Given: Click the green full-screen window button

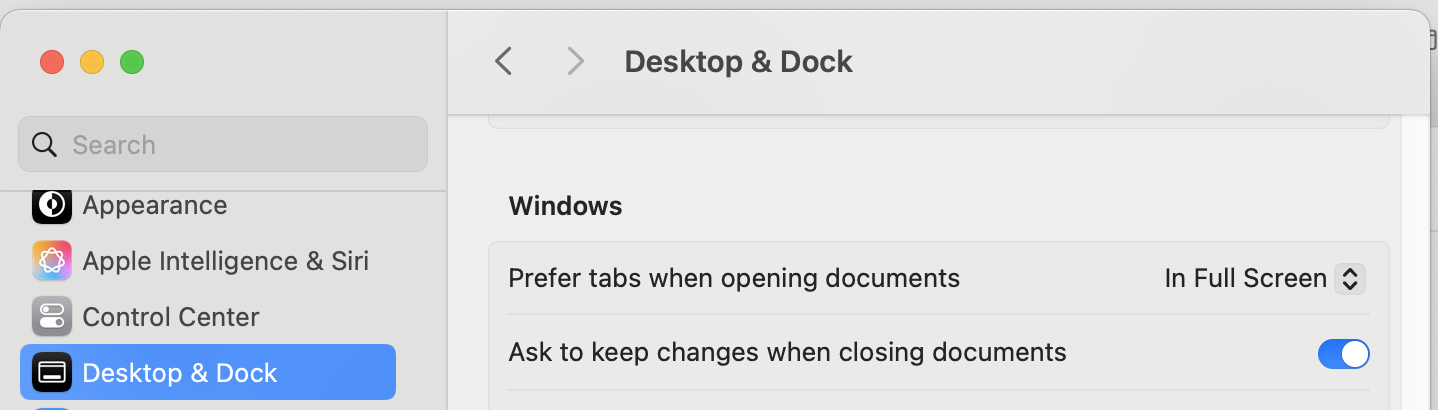Looking at the screenshot, I should (x=132, y=62).
